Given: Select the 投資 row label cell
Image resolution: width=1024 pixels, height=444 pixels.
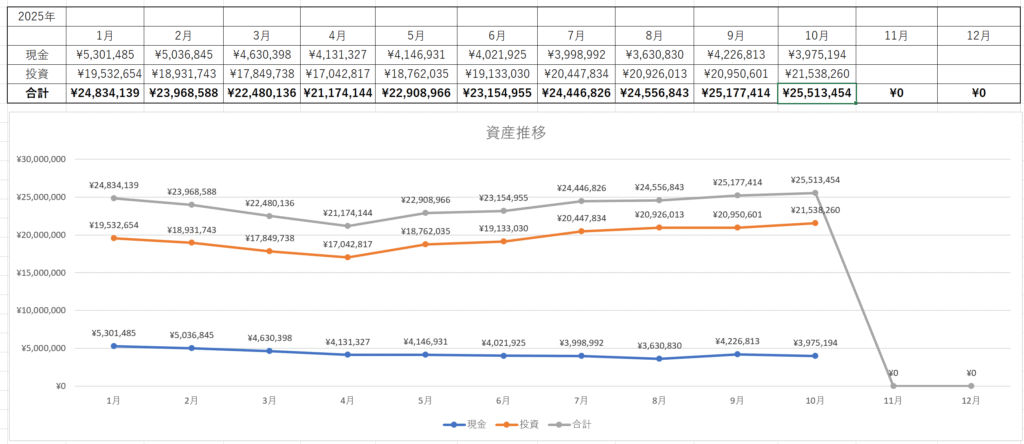Looking at the screenshot, I should [36, 73].
